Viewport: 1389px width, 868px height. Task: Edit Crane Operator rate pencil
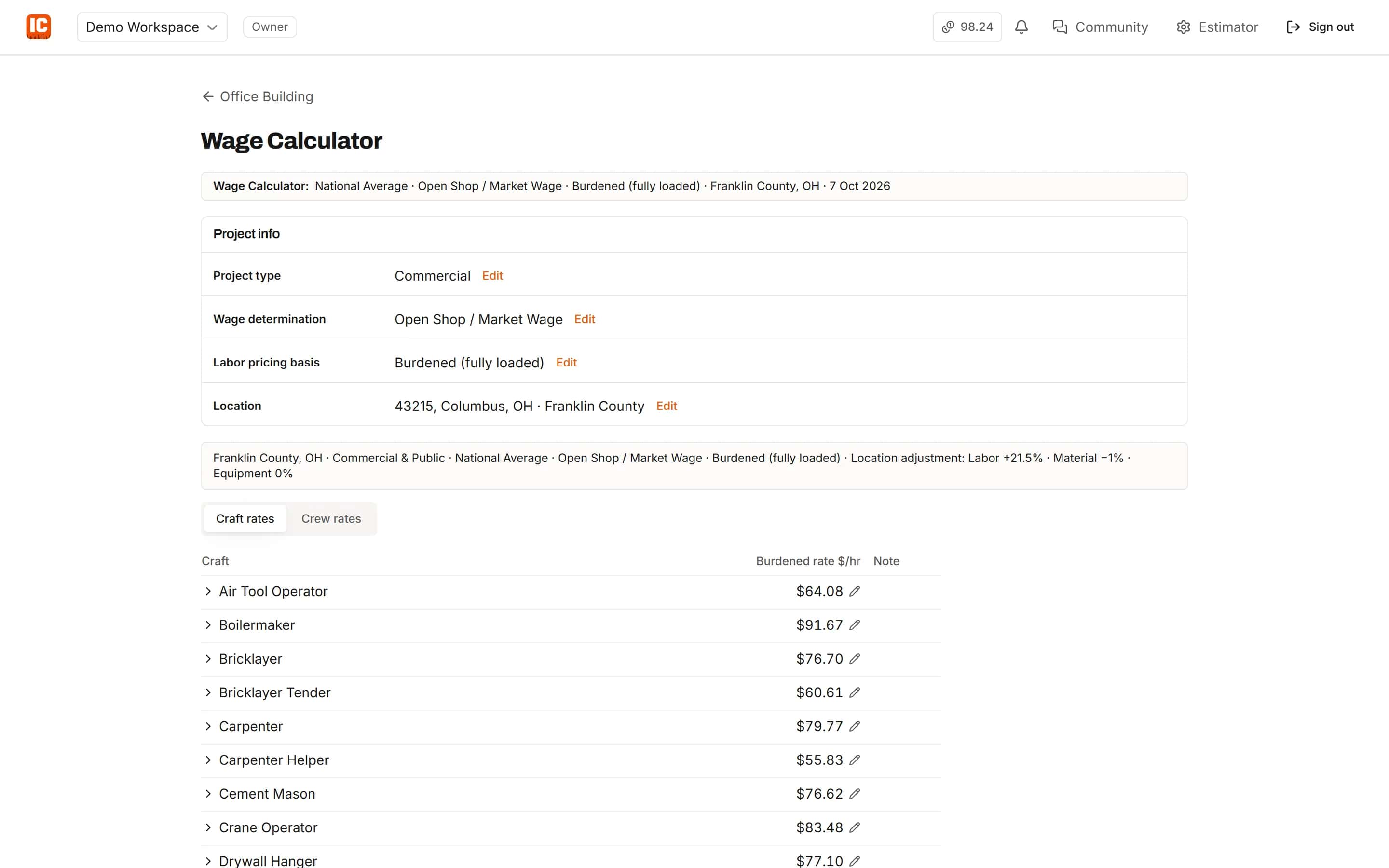[x=855, y=828]
